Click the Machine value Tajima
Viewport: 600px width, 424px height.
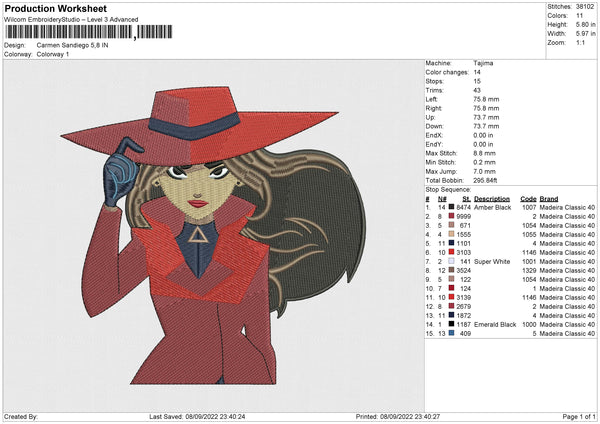pos(483,63)
